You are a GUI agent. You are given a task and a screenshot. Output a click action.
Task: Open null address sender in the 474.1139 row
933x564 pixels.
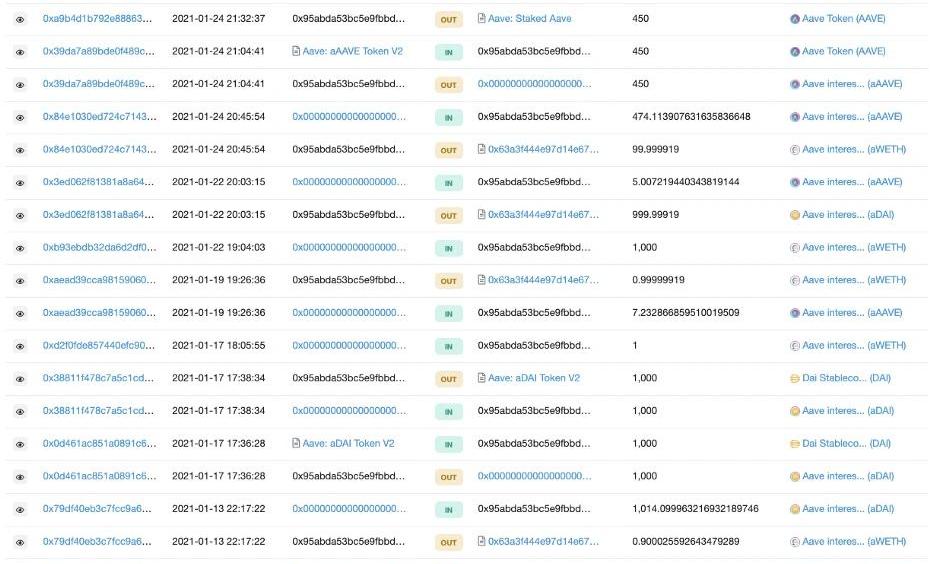click(349, 117)
